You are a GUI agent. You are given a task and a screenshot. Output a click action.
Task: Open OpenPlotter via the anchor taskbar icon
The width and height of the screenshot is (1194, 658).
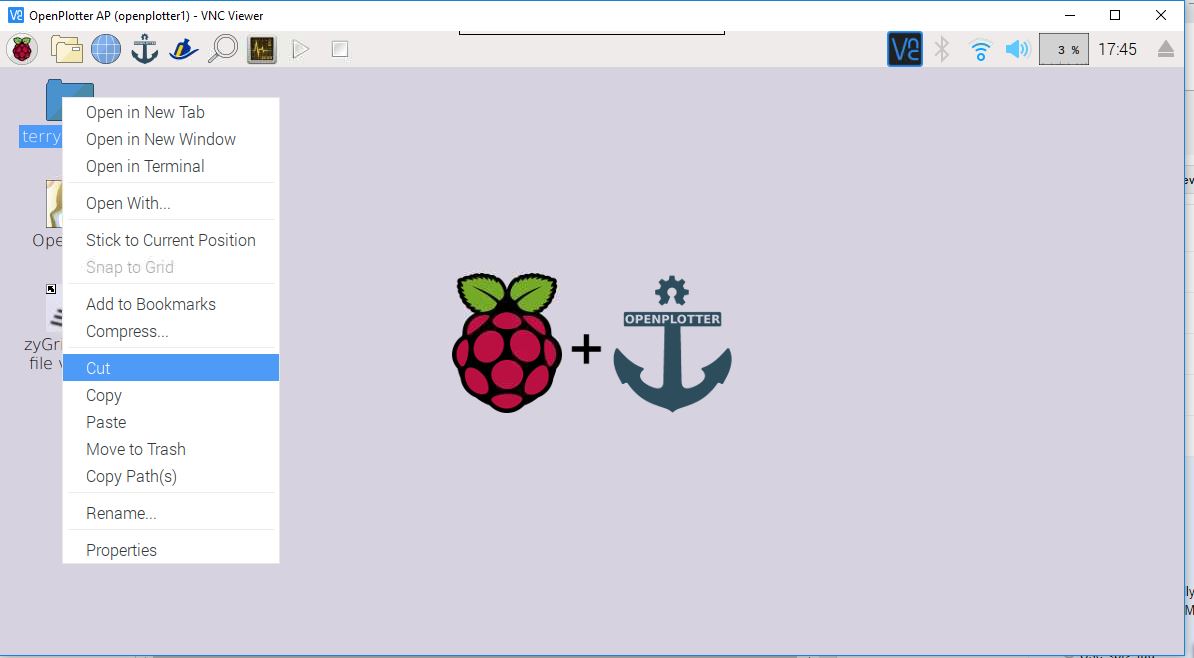[144, 48]
